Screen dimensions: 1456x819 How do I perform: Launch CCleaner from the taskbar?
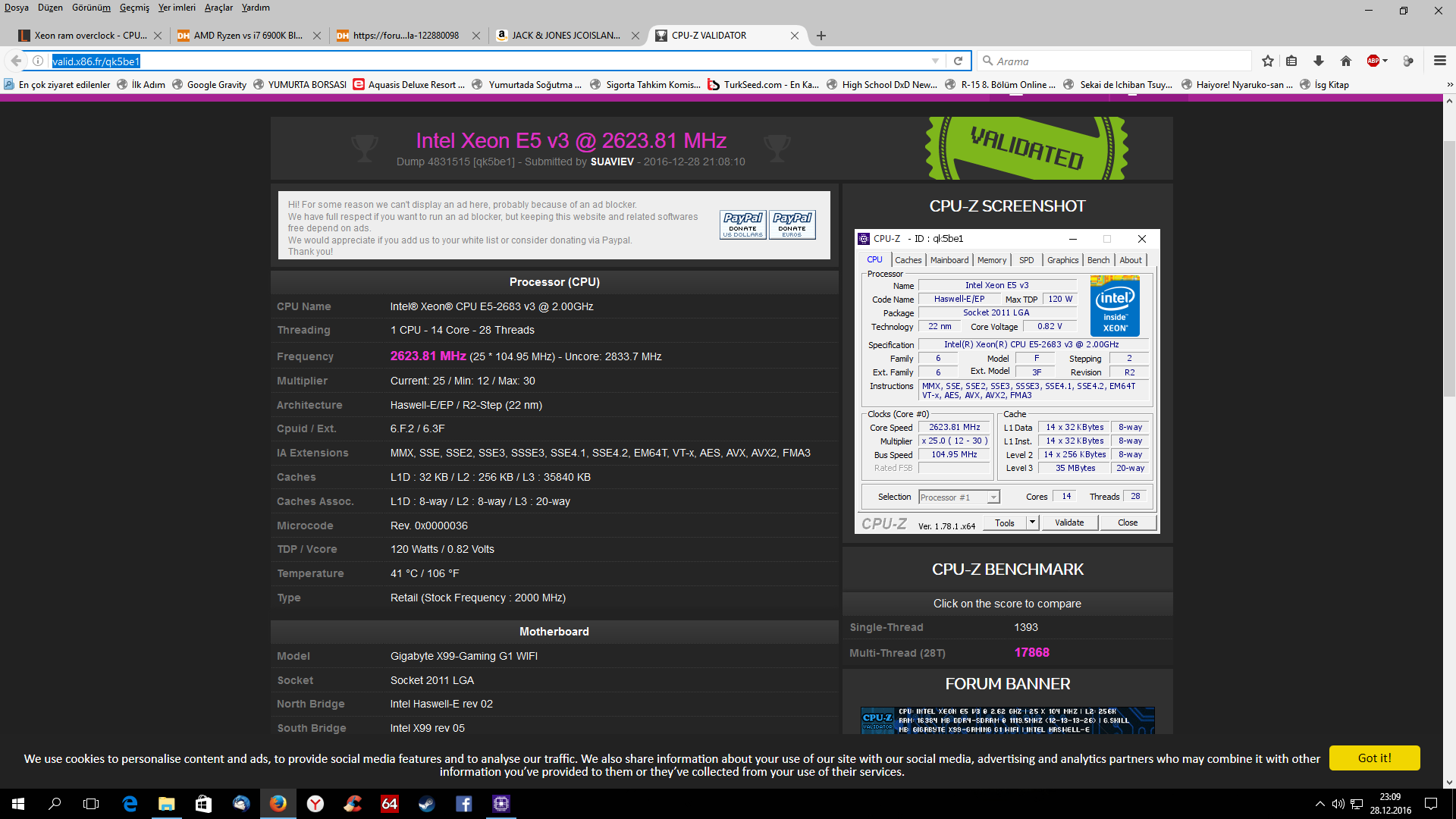click(353, 804)
